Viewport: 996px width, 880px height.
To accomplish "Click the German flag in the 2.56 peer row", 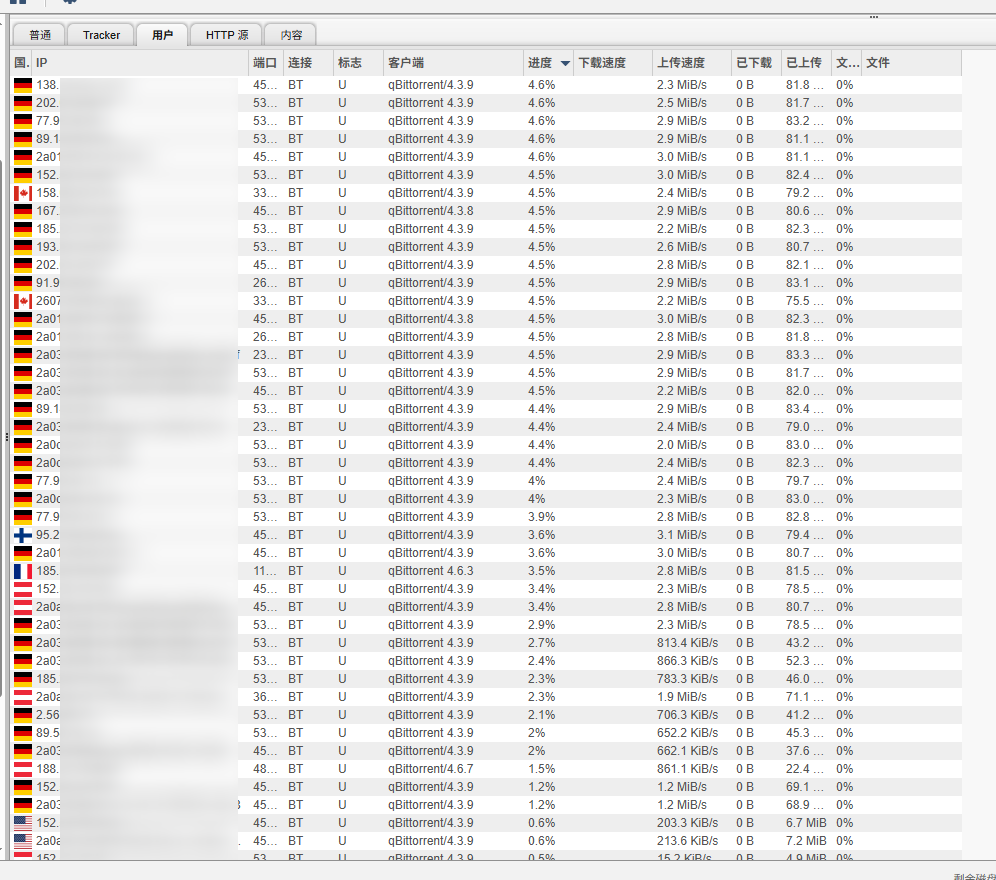I will (22, 715).
